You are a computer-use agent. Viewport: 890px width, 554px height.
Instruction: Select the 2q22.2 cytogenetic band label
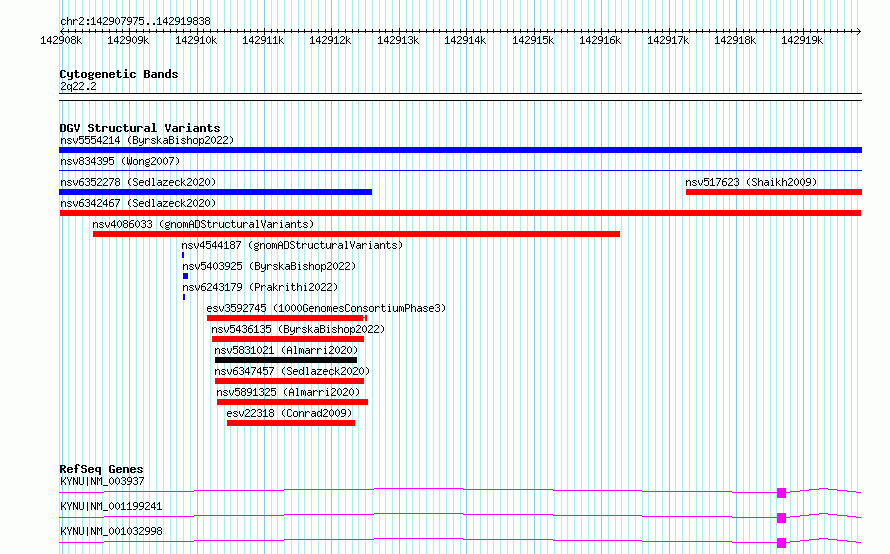[78, 86]
